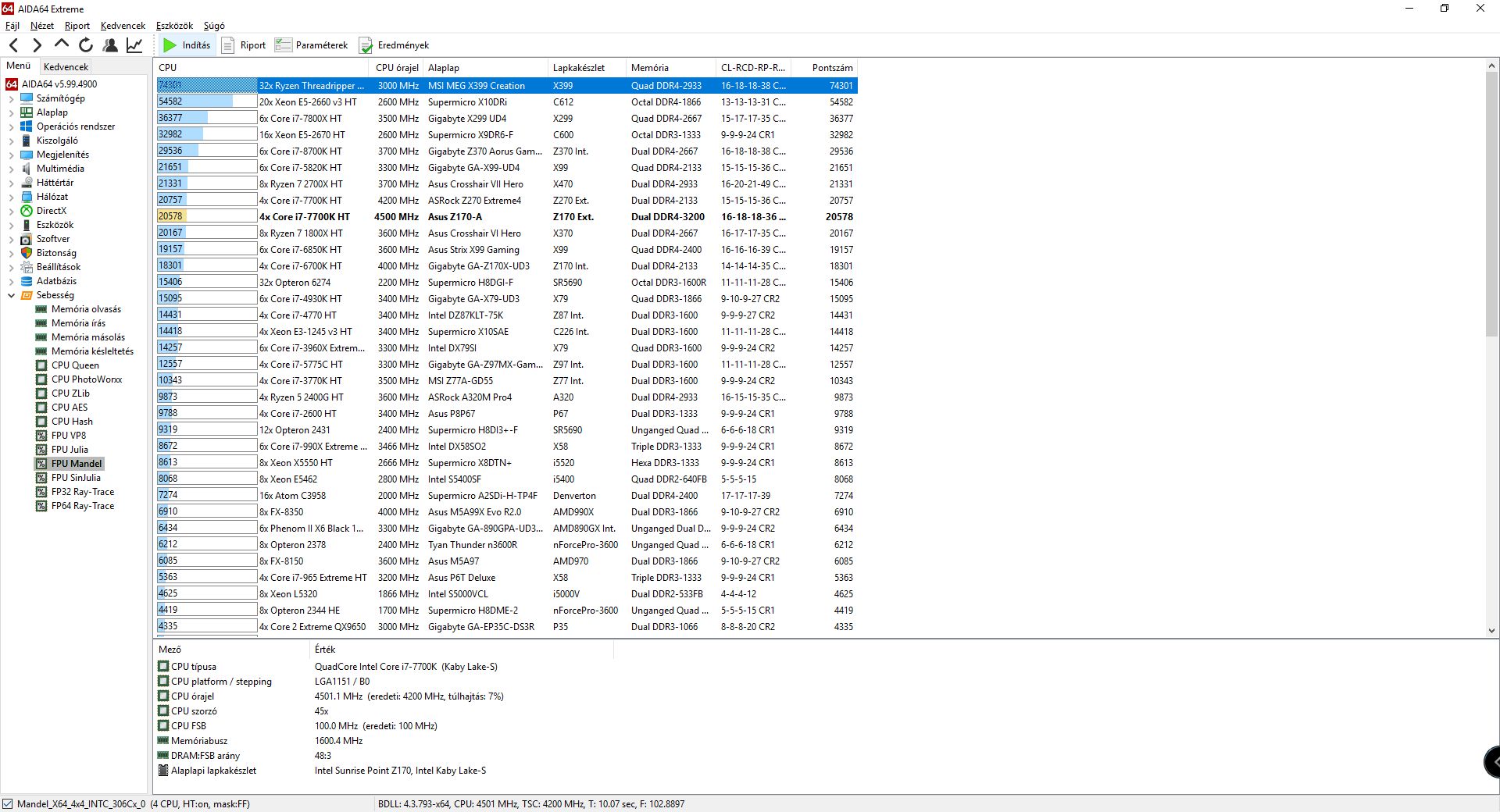Open the Memória késleltetés benchmark icon
1500x812 pixels.
point(41,351)
